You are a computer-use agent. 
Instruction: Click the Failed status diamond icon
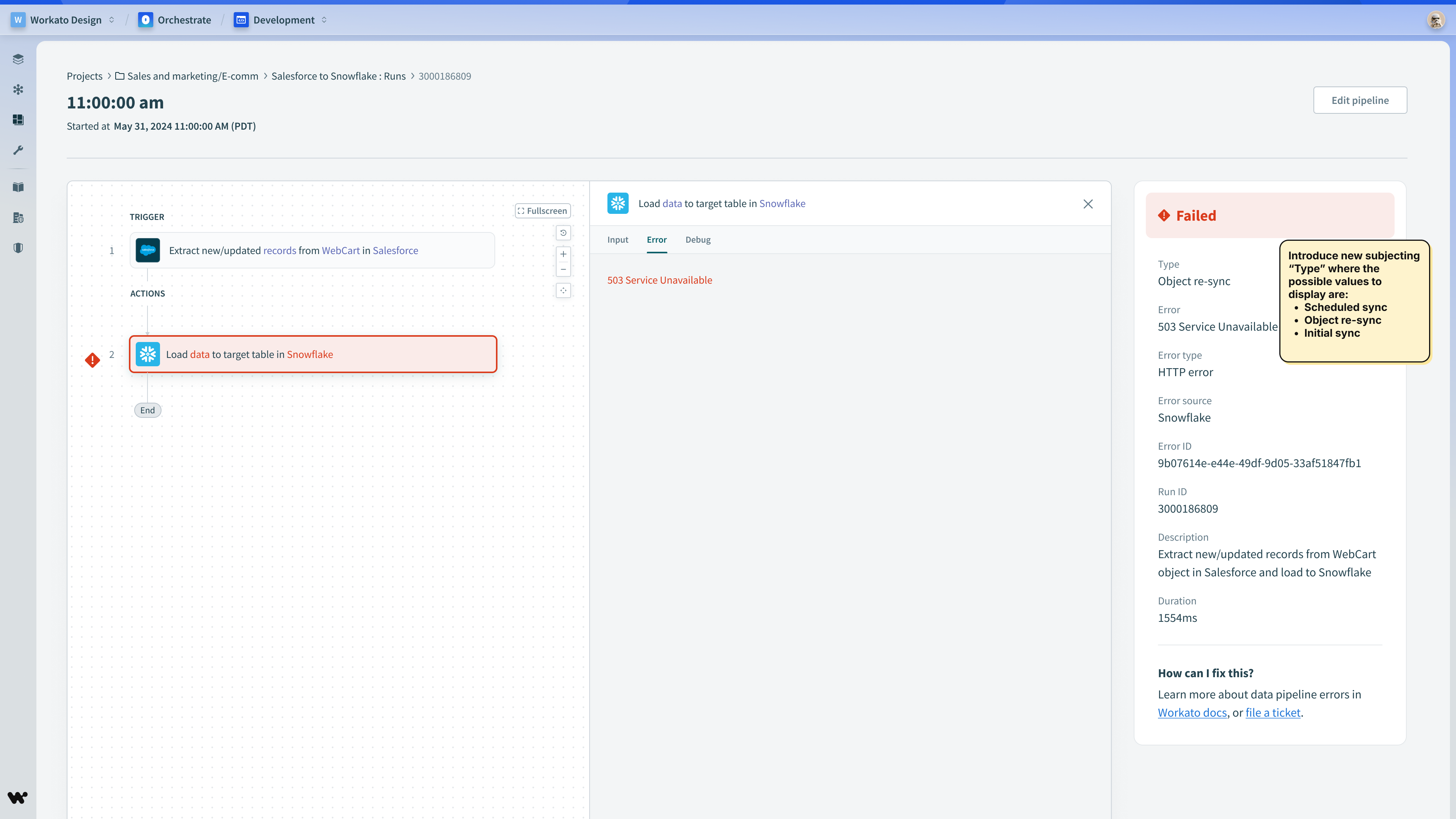(x=1164, y=215)
